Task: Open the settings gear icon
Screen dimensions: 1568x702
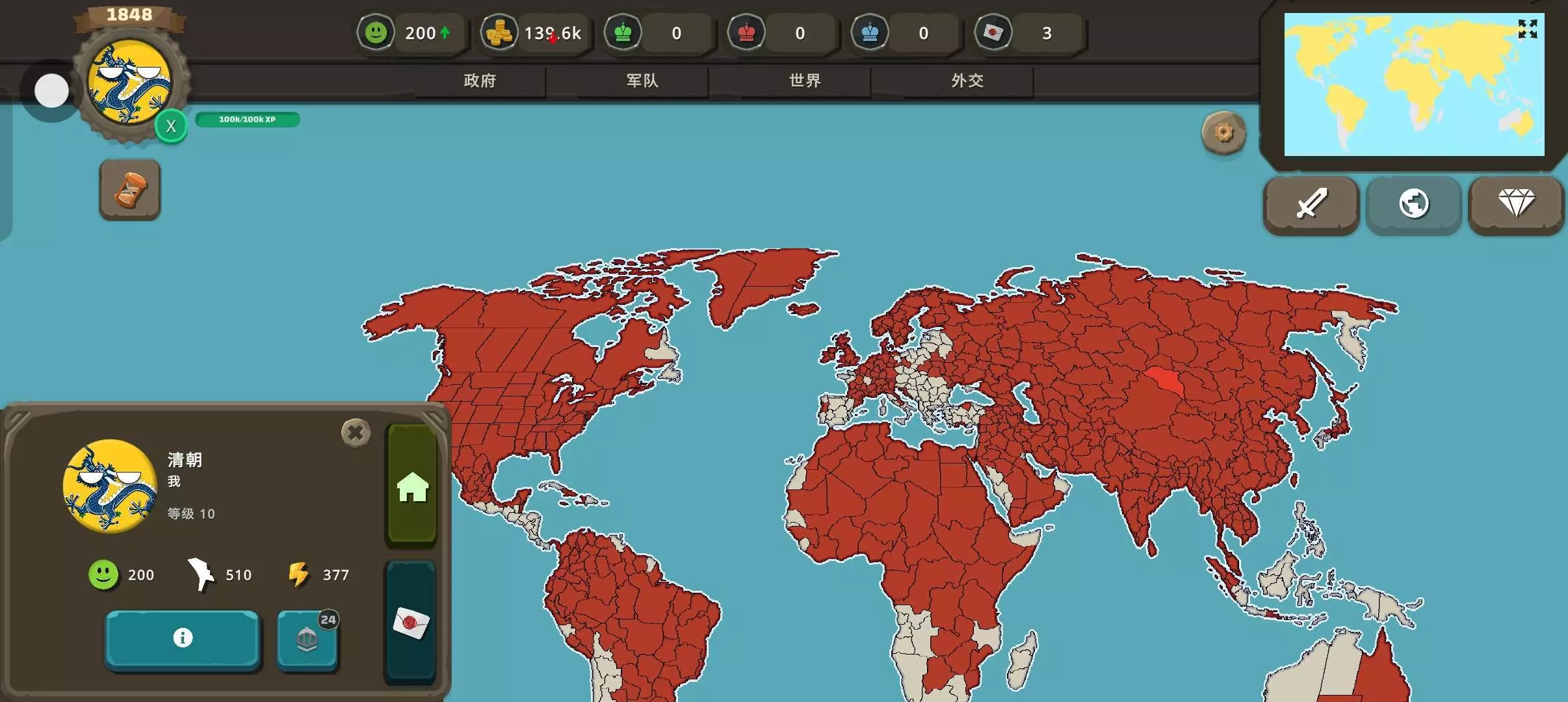Action: tap(1223, 133)
